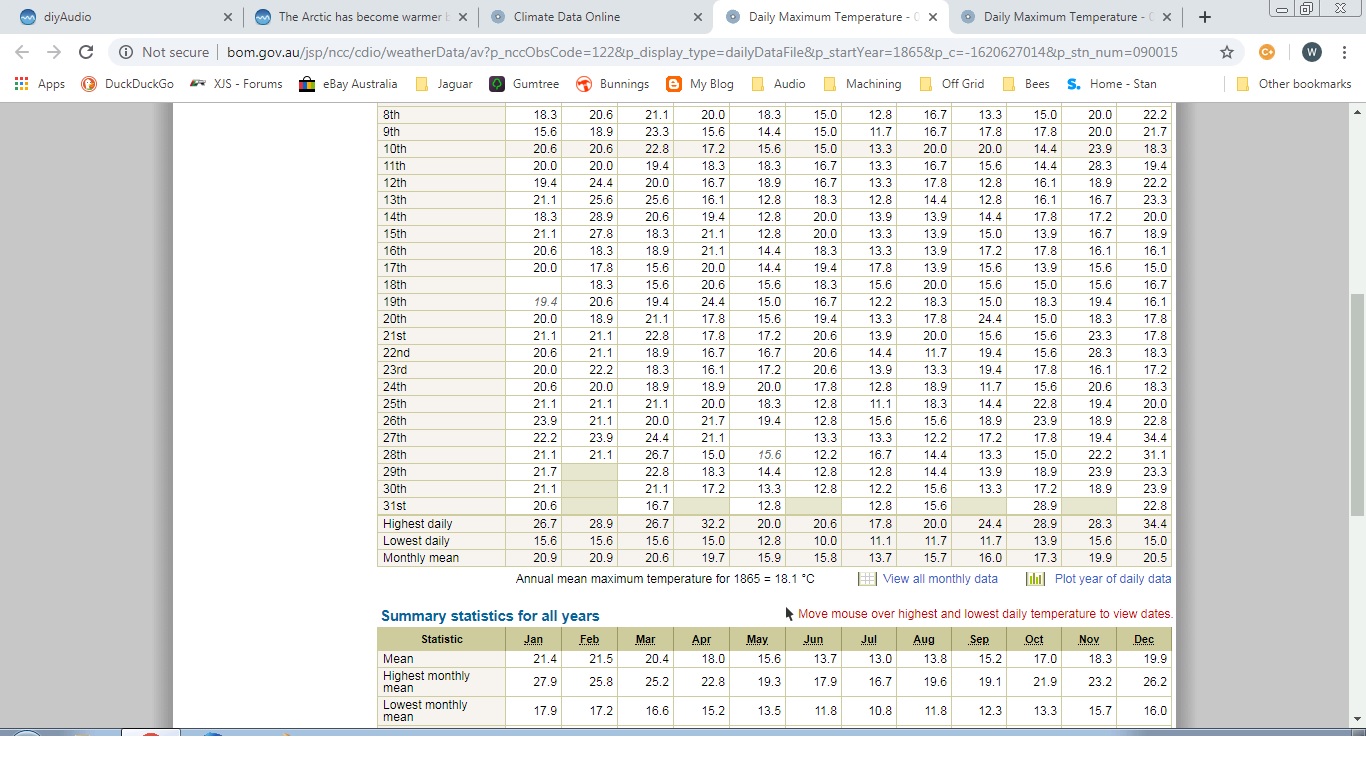The width and height of the screenshot is (1366, 768).
Task: Click the Sep column header in summary statistics
Action: click(x=979, y=639)
